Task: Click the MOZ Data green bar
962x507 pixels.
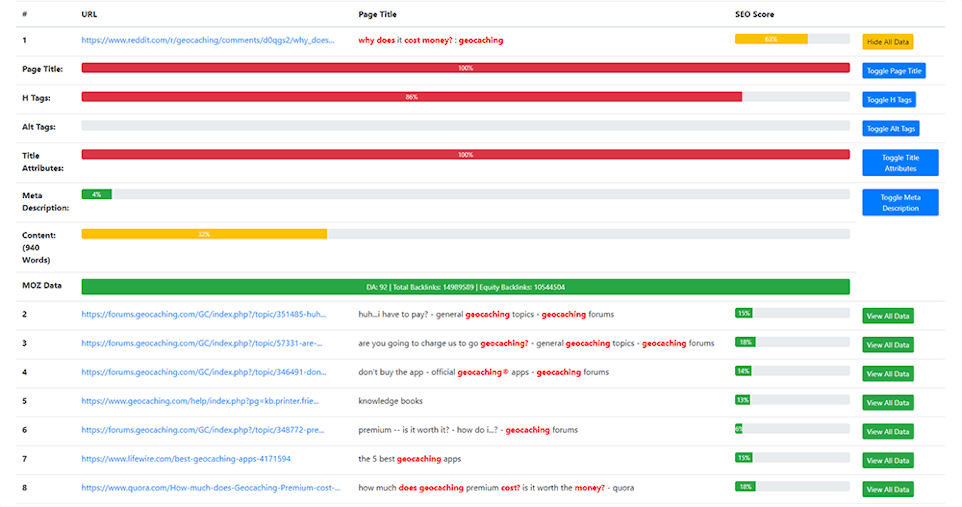Action: 465,287
